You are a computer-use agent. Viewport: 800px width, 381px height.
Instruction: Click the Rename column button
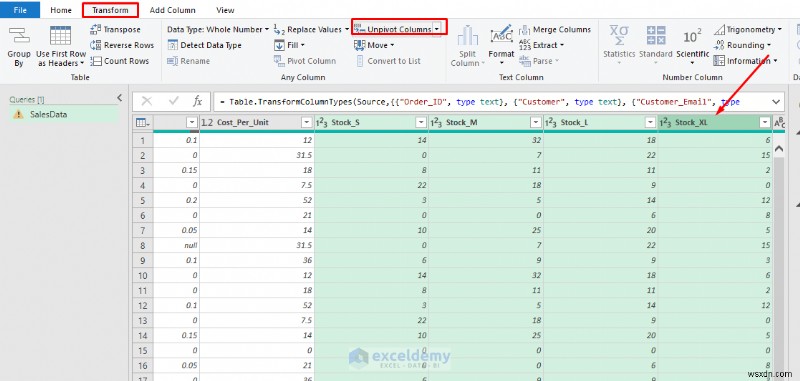[188, 61]
